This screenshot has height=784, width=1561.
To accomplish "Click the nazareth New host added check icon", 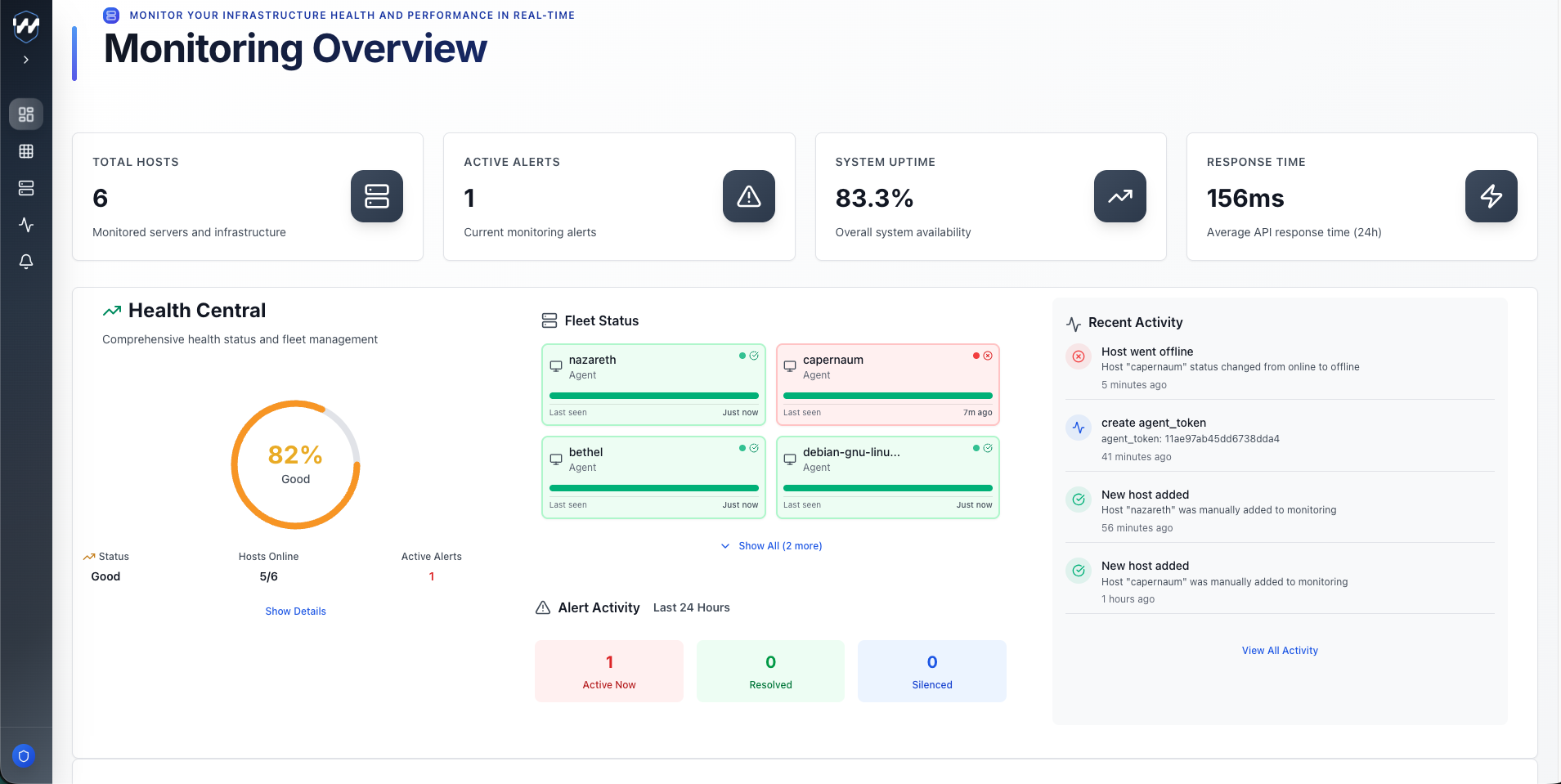I will [x=1079, y=500].
